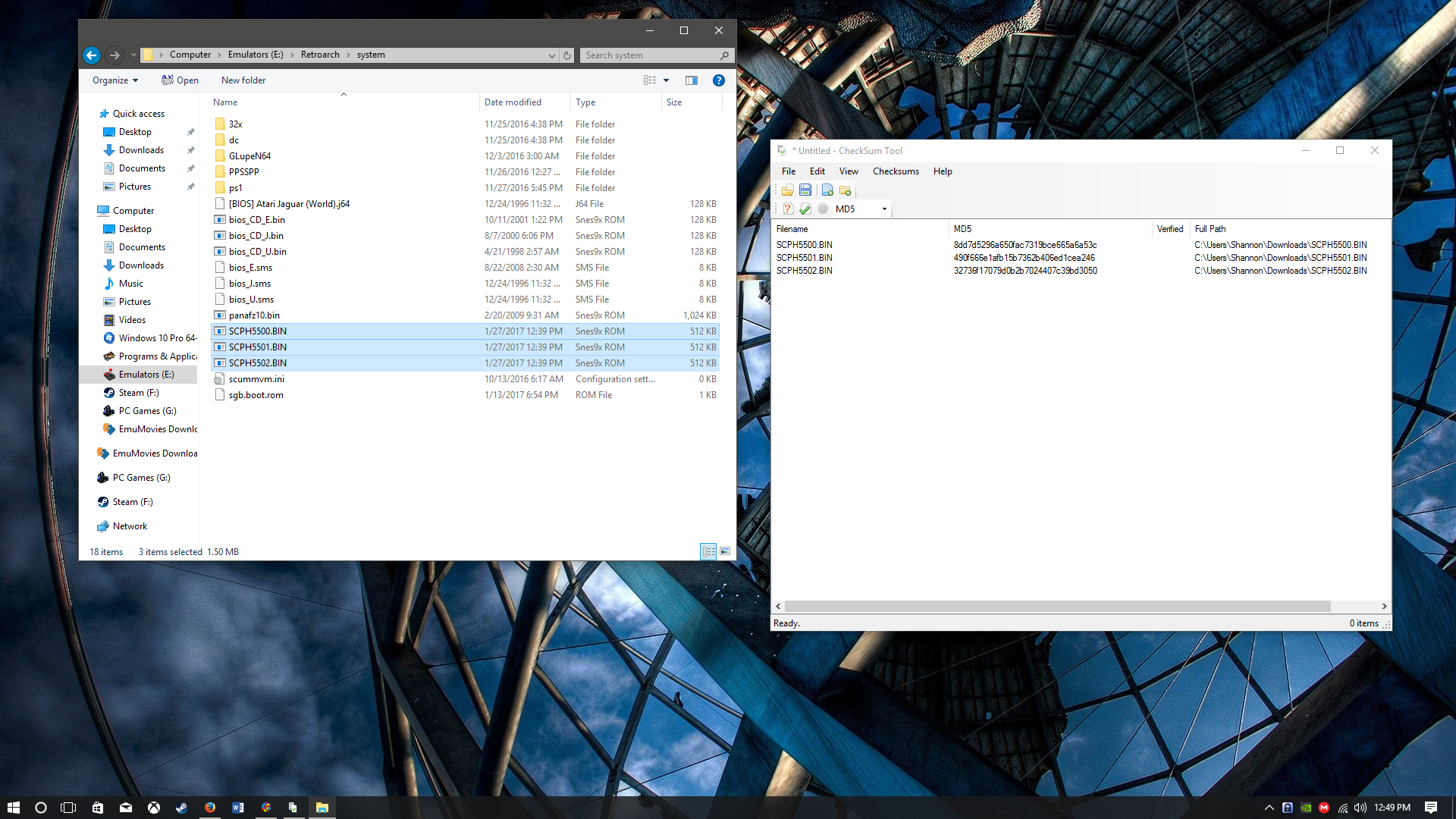Viewport: 1456px width, 819px height.
Task: Click the New folder button in Explorer
Action: pos(243,80)
